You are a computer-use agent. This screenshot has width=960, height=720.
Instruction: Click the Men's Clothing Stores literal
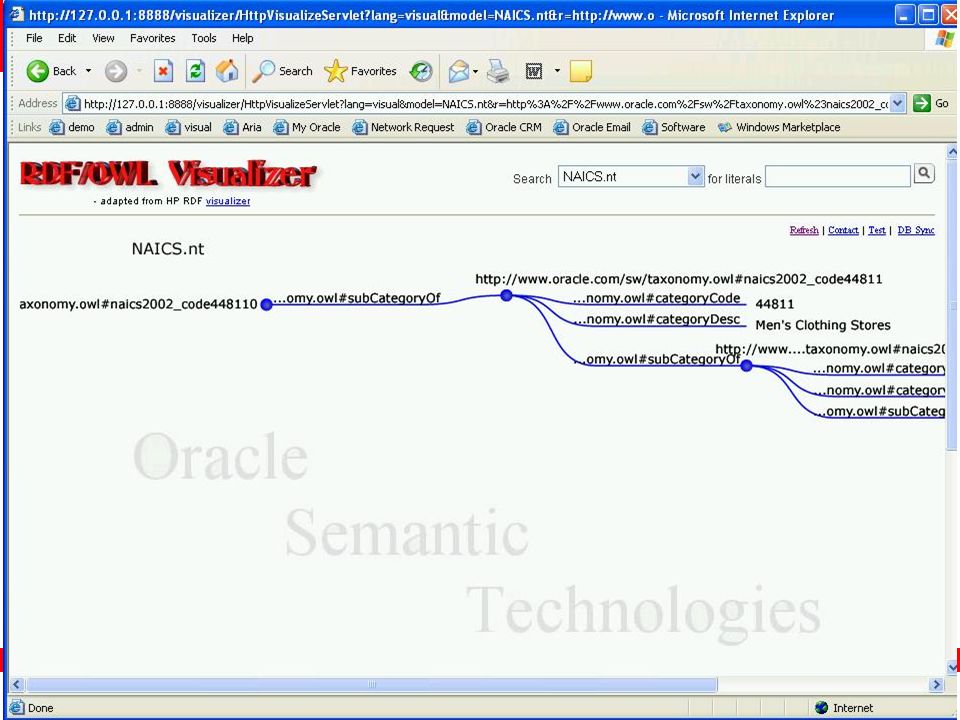point(823,325)
